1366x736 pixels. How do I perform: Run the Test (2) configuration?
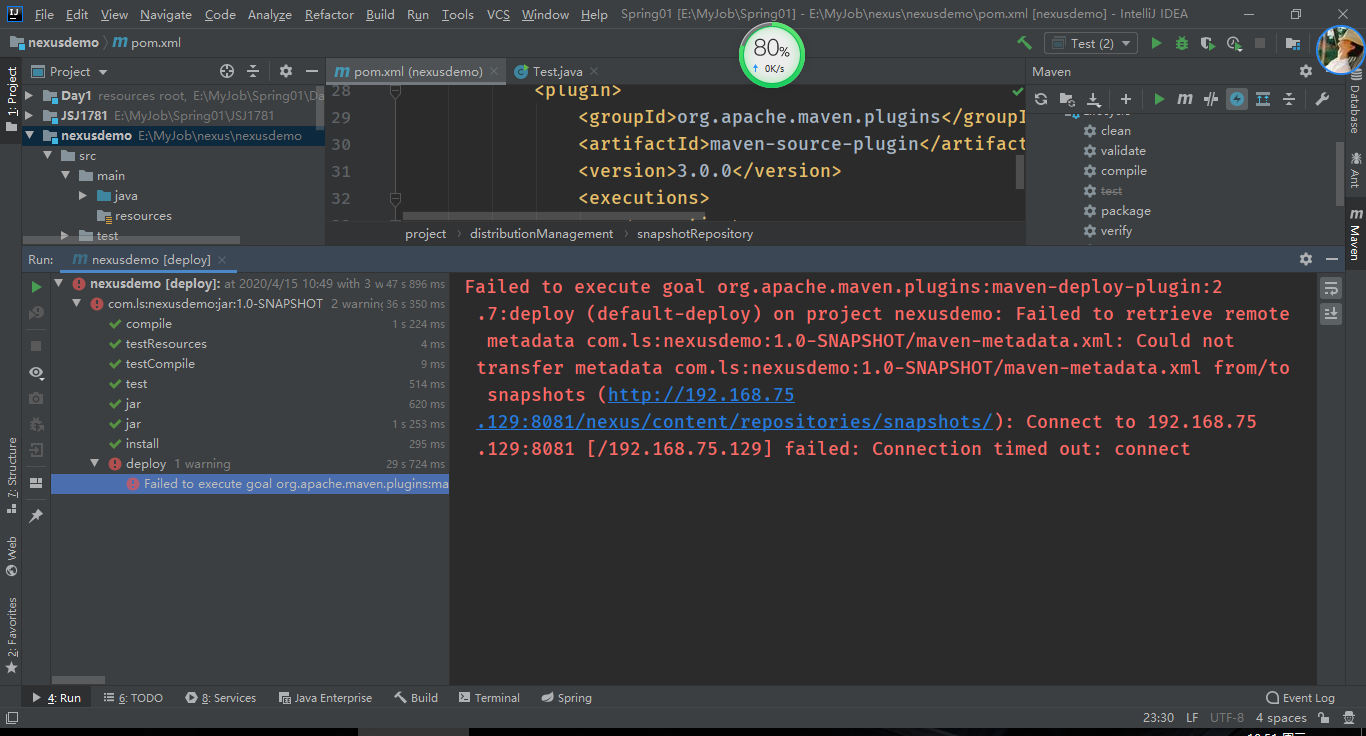pos(1157,43)
